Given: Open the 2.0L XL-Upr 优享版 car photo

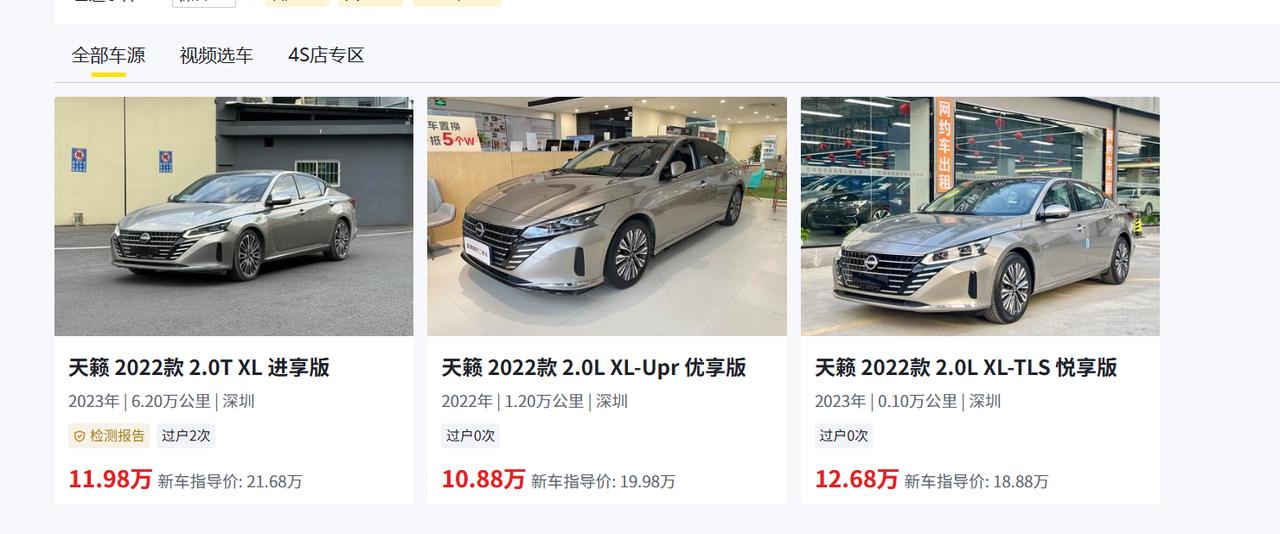Looking at the screenshot, I should pos(607,216).
